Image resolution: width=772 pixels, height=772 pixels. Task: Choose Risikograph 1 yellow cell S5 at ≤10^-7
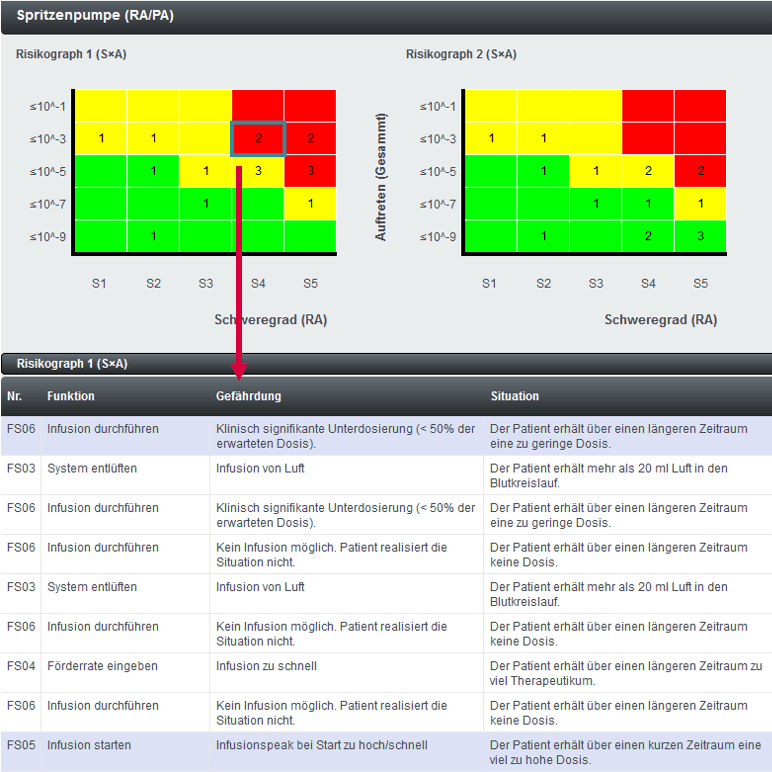[x=310, y=204]
